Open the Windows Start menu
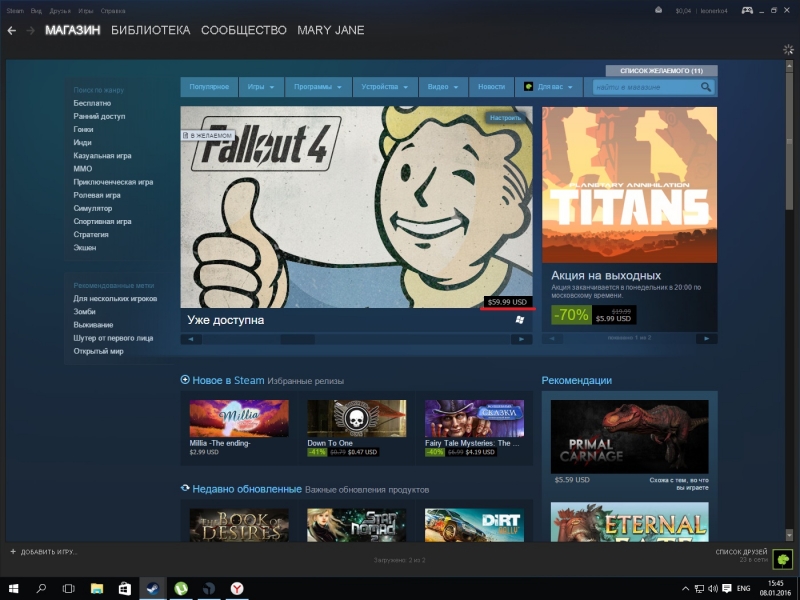Image resolution: width=800 pixels, height=600 pixels. click(13, 589)
